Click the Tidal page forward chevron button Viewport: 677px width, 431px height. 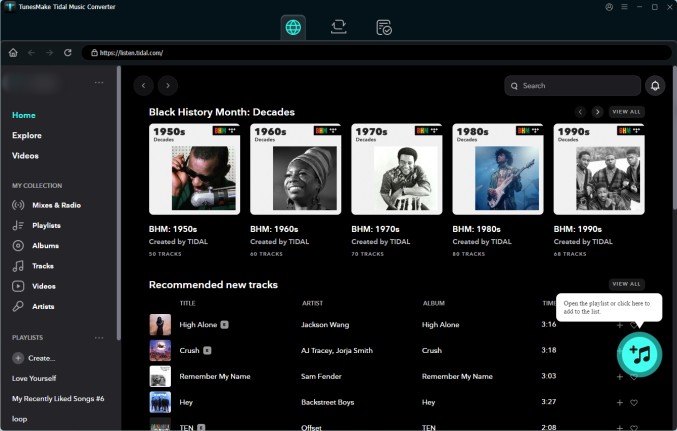click(x=168, y=86)
